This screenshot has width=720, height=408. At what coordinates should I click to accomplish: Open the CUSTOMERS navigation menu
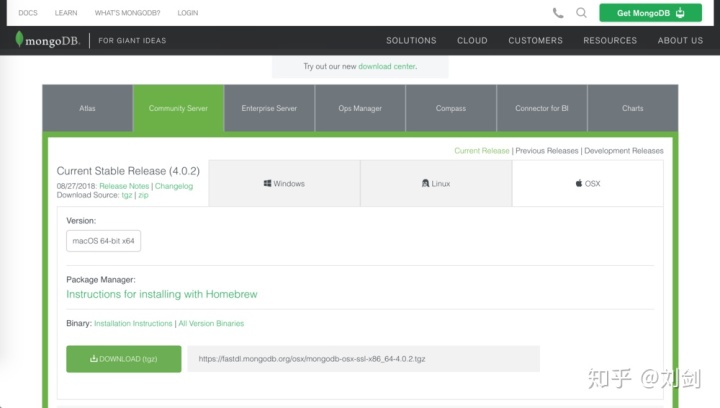click(535, 40)
